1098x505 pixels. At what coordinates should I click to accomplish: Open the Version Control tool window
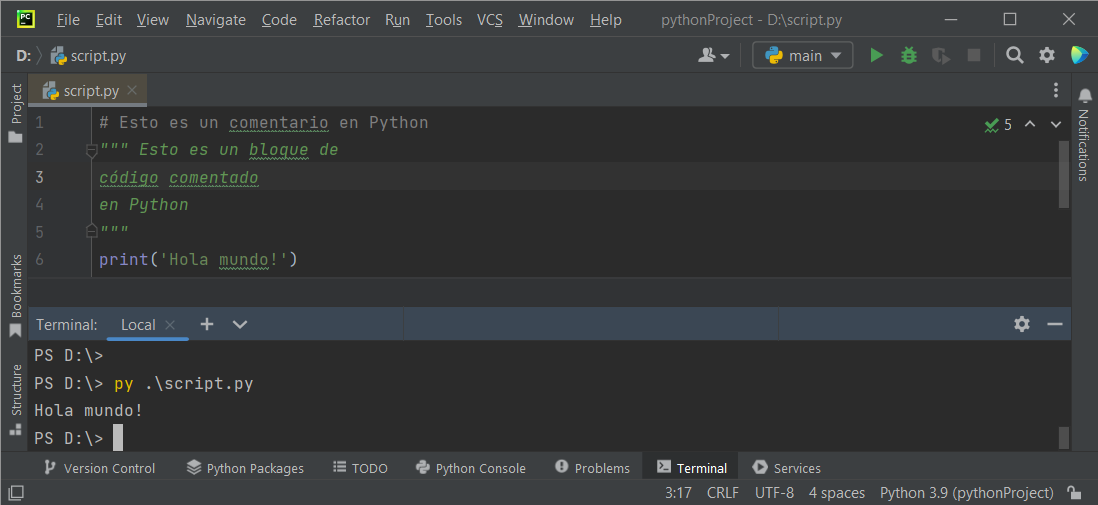99,468
